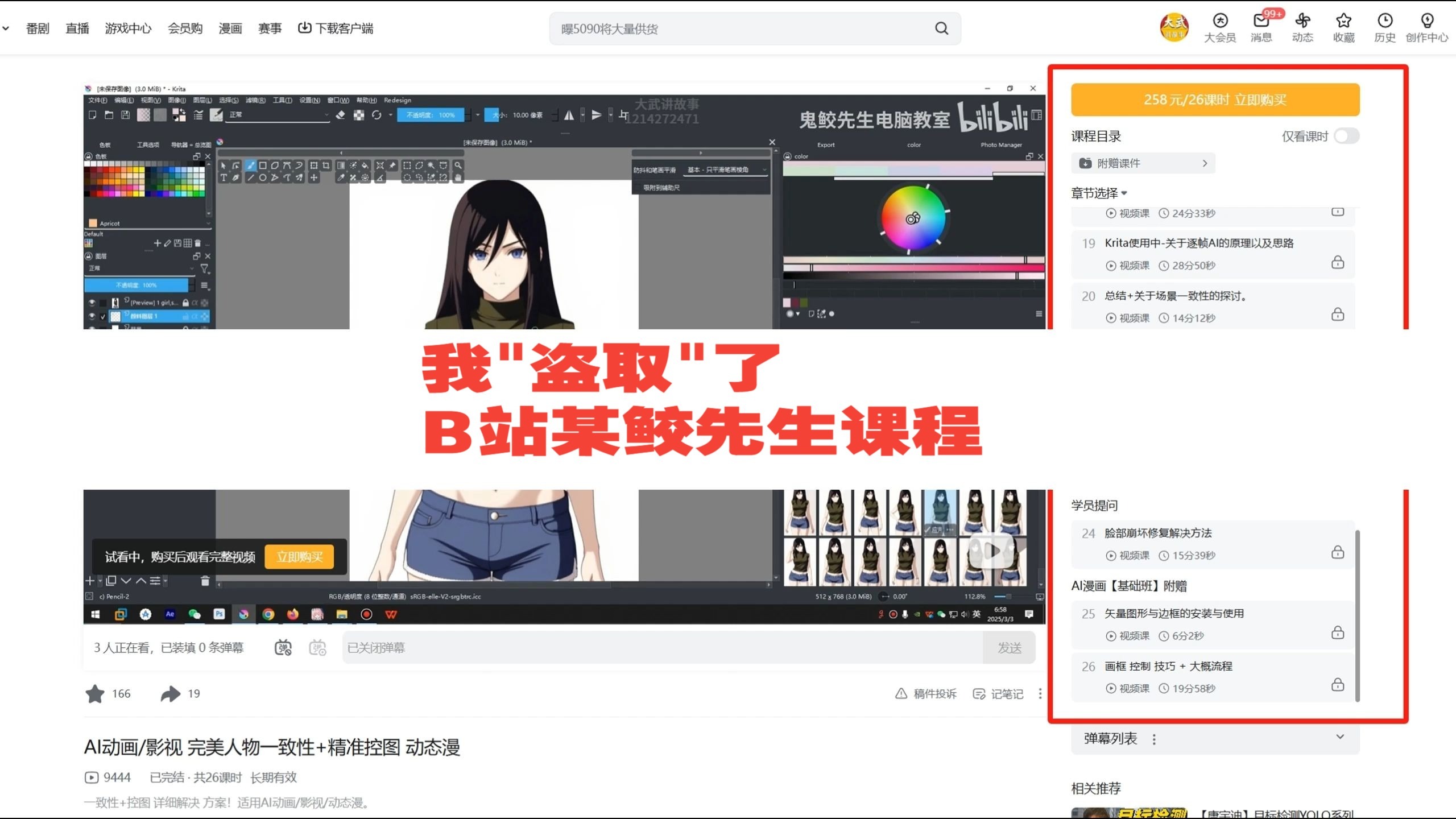The image size is (1456, 819).
Task: Click the star favorite icon with 166
Action: (x=95, y=694)
